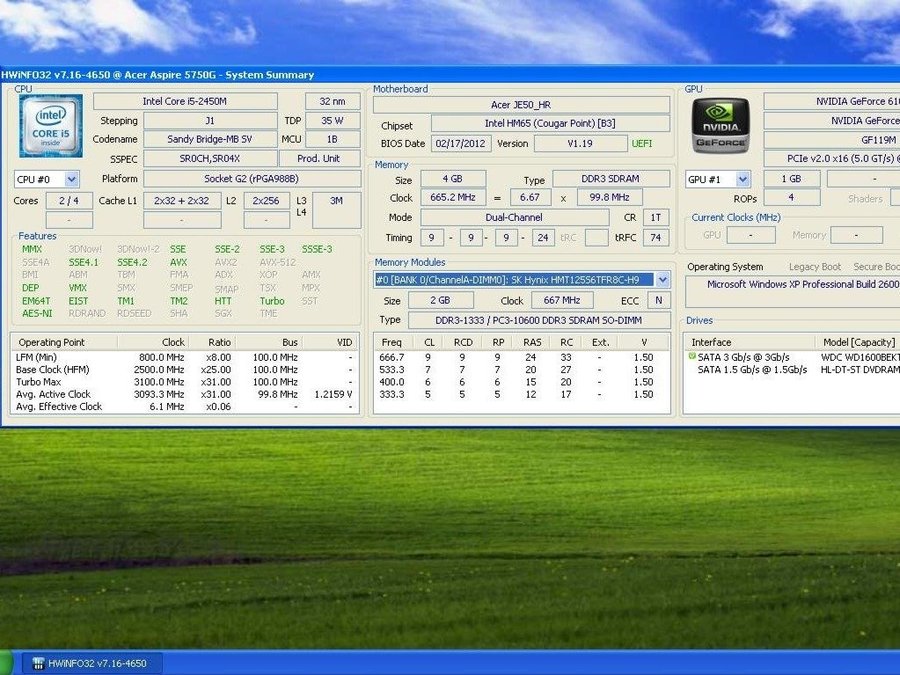Click the 1B MCU field

click(x=333, y=139)
